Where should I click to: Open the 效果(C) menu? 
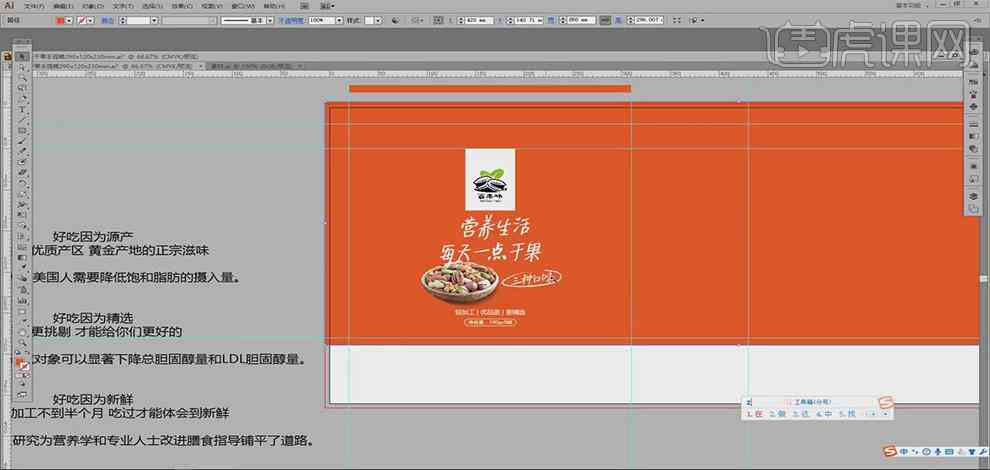[182, 6]
